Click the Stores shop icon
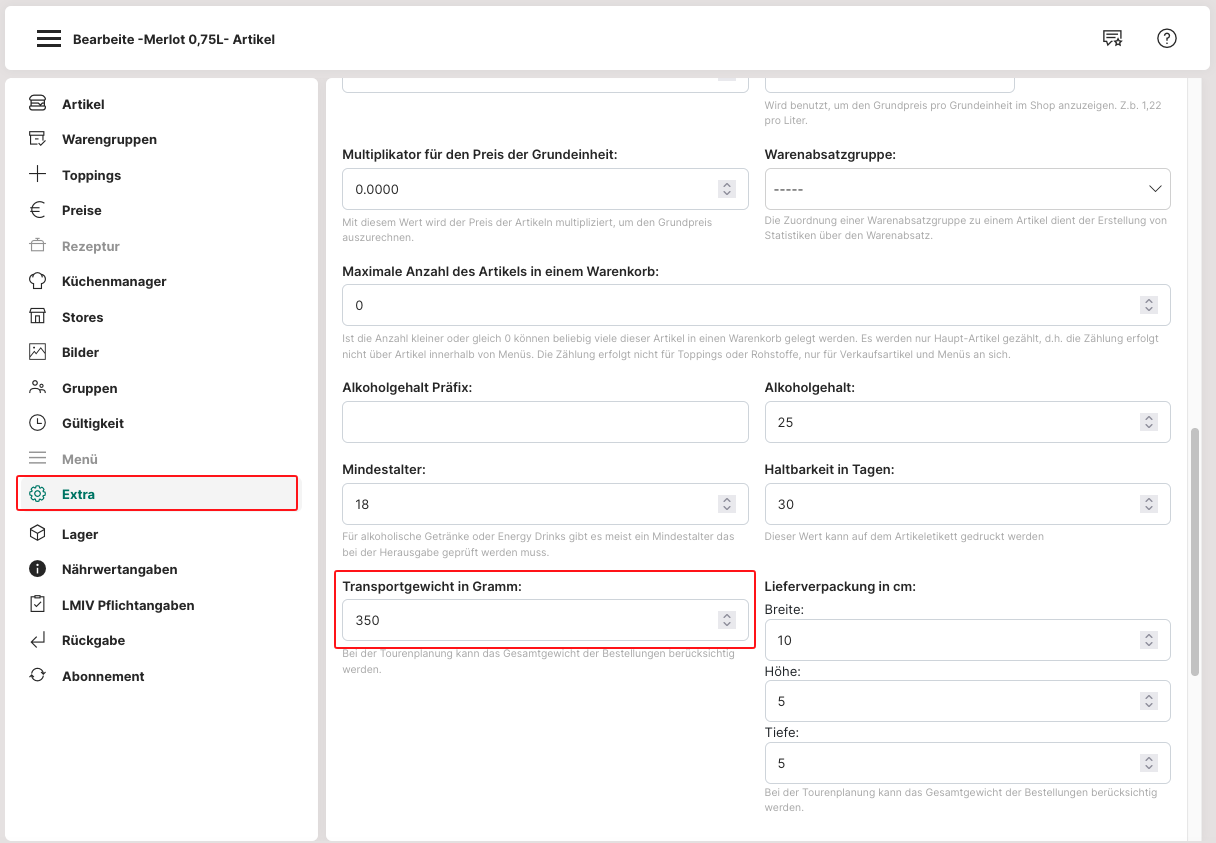The width and height of the screenshot is (1216, 843). (x=38, y=317)
